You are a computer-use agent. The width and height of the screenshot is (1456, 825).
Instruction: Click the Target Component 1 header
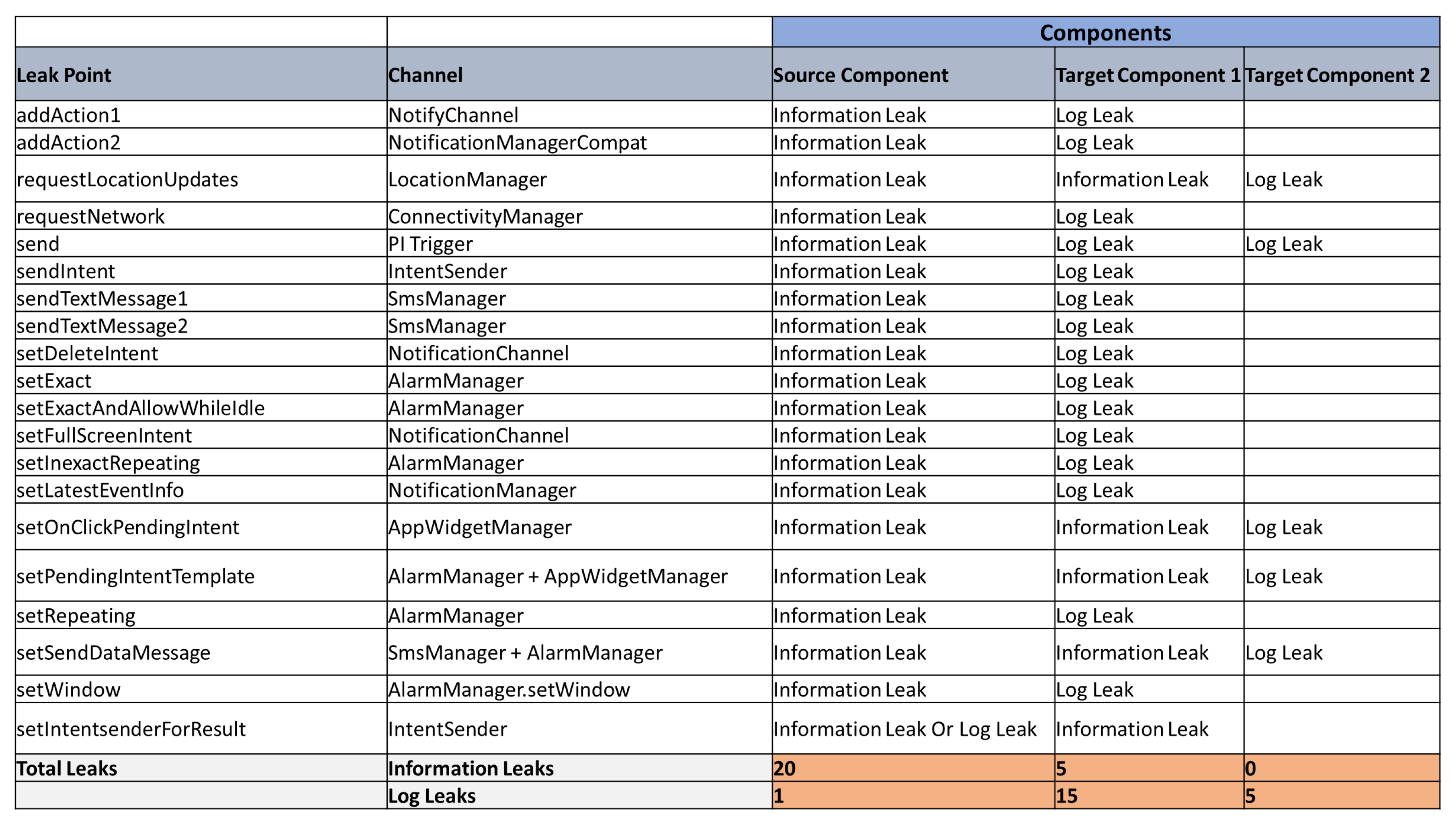coord(1148,74)
